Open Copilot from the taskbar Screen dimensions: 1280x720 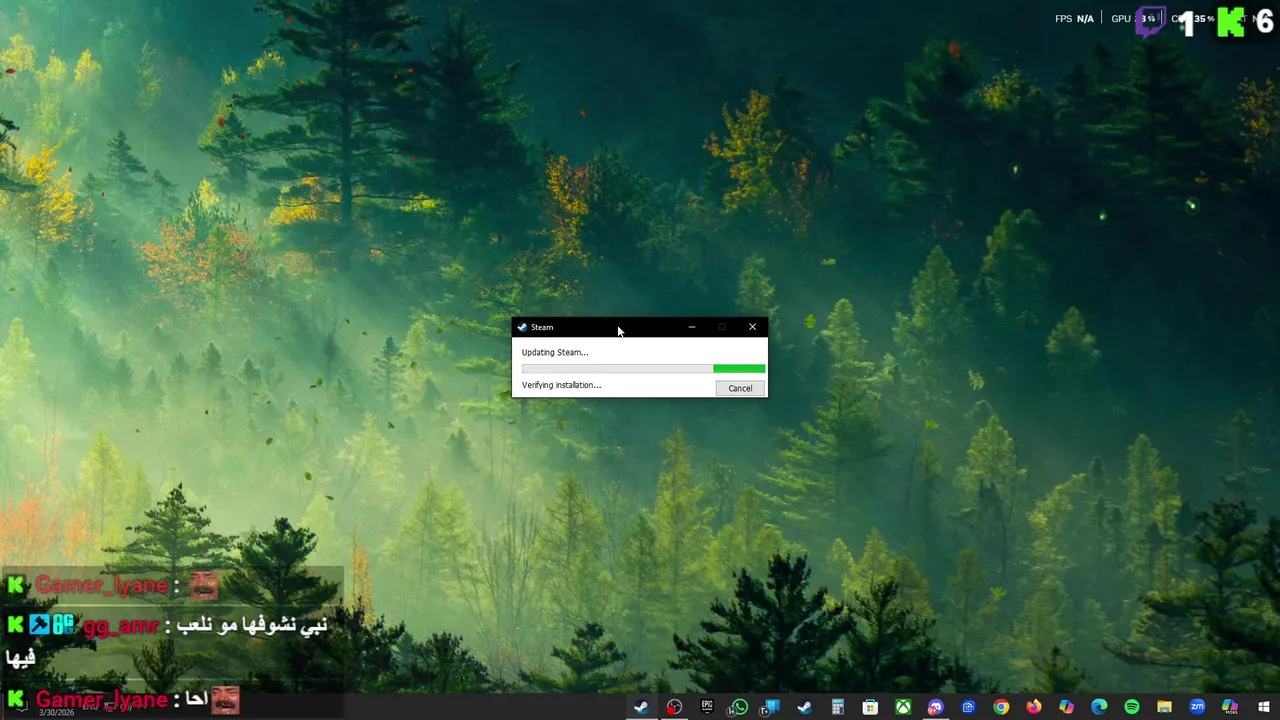point(1066,707)
